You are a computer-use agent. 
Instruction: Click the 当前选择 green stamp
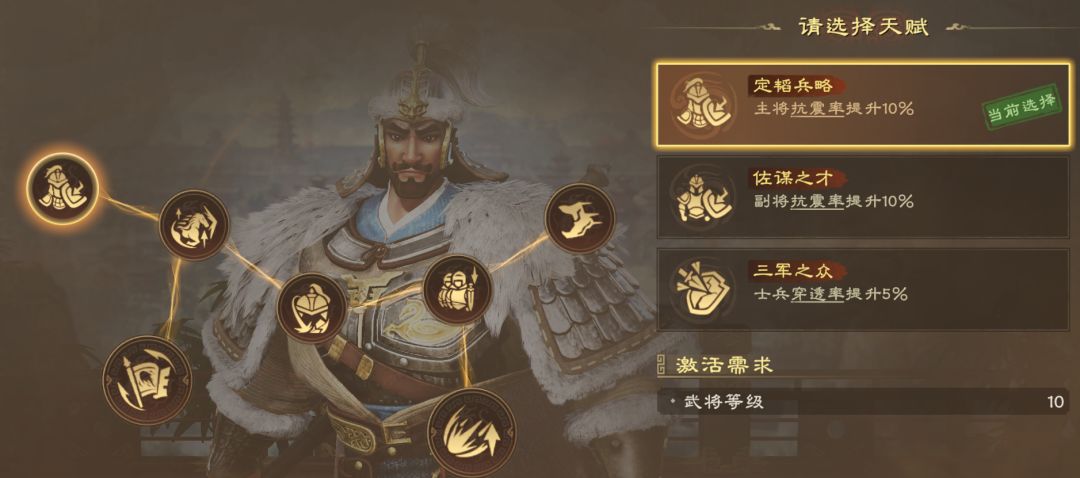pos(1022,107)
